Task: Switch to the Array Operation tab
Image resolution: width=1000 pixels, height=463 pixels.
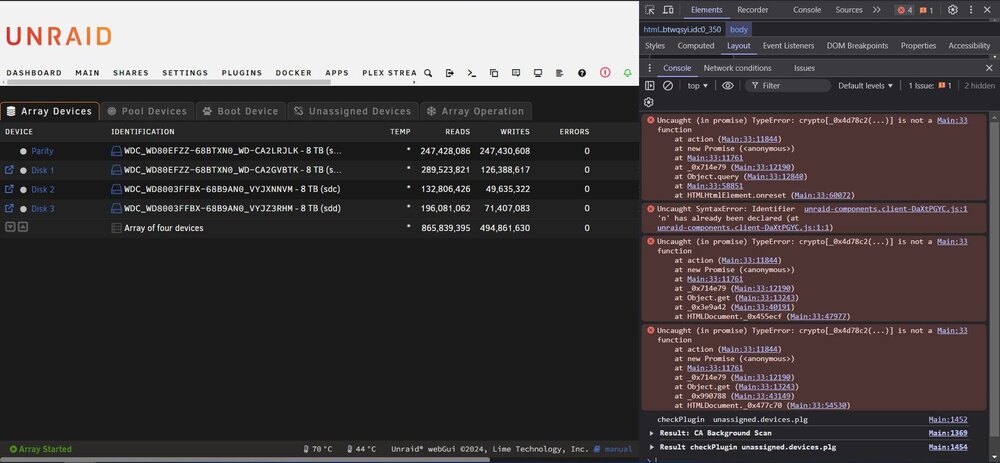Action: pos(476,111)
